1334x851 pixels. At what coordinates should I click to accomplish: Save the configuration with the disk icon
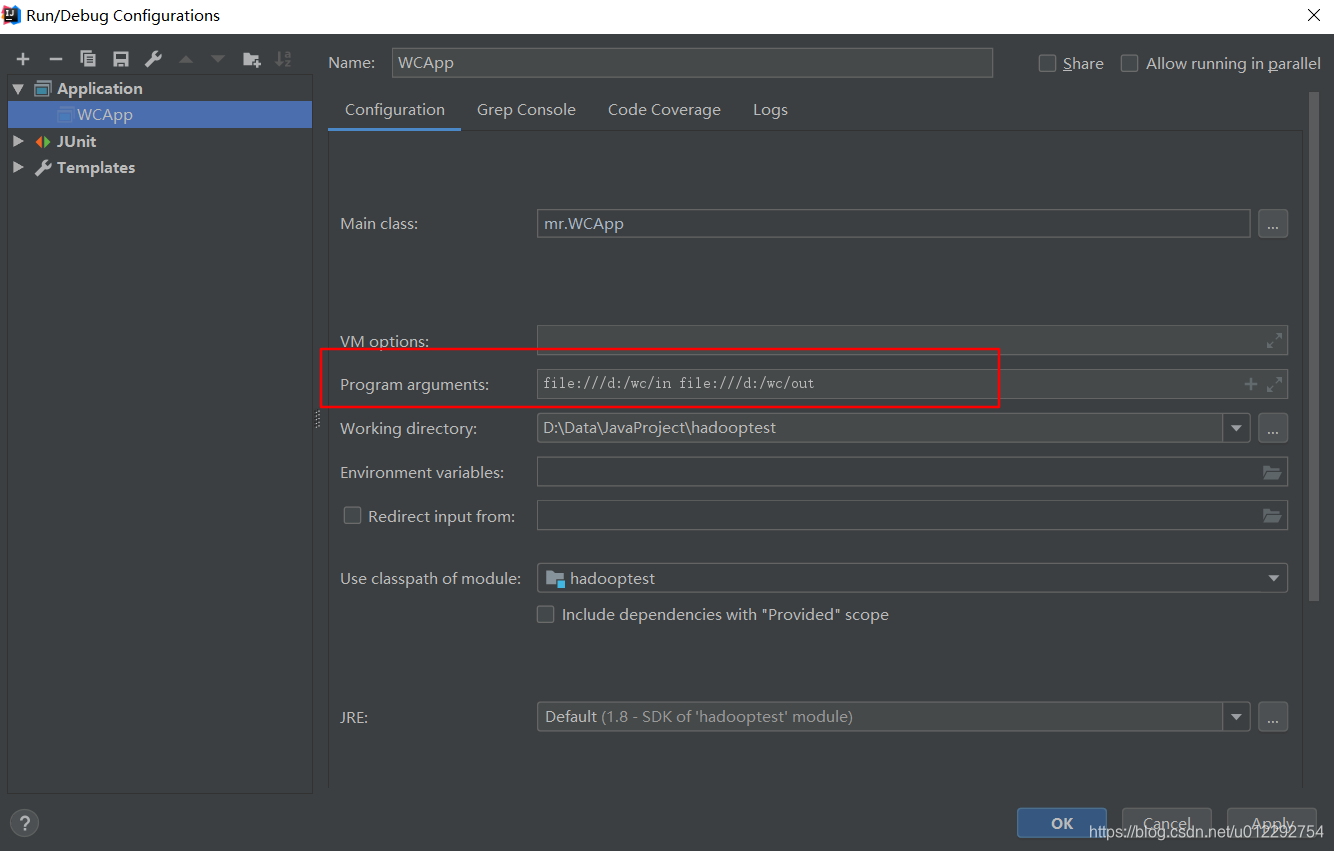click(x=121, y=60)
